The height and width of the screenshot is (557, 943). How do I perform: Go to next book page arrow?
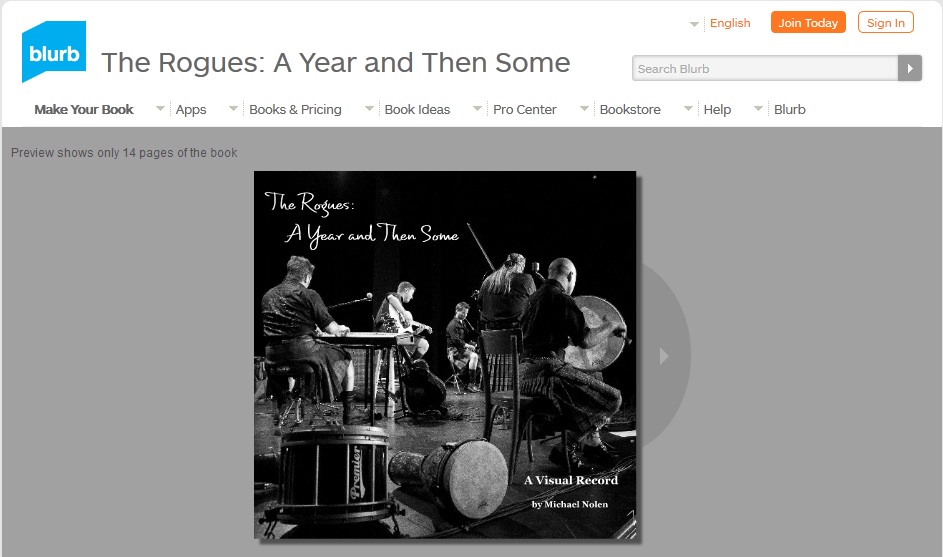[664, 356]
